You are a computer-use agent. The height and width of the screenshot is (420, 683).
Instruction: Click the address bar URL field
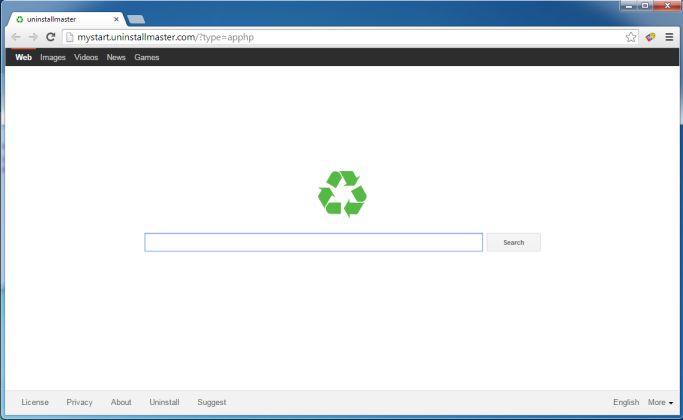point(340,37)
